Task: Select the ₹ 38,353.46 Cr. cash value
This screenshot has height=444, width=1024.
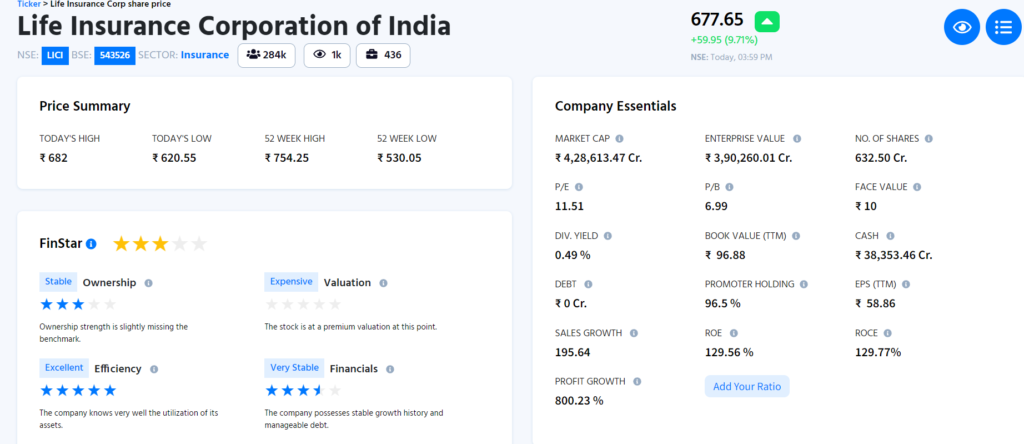Action: (893, 255)
